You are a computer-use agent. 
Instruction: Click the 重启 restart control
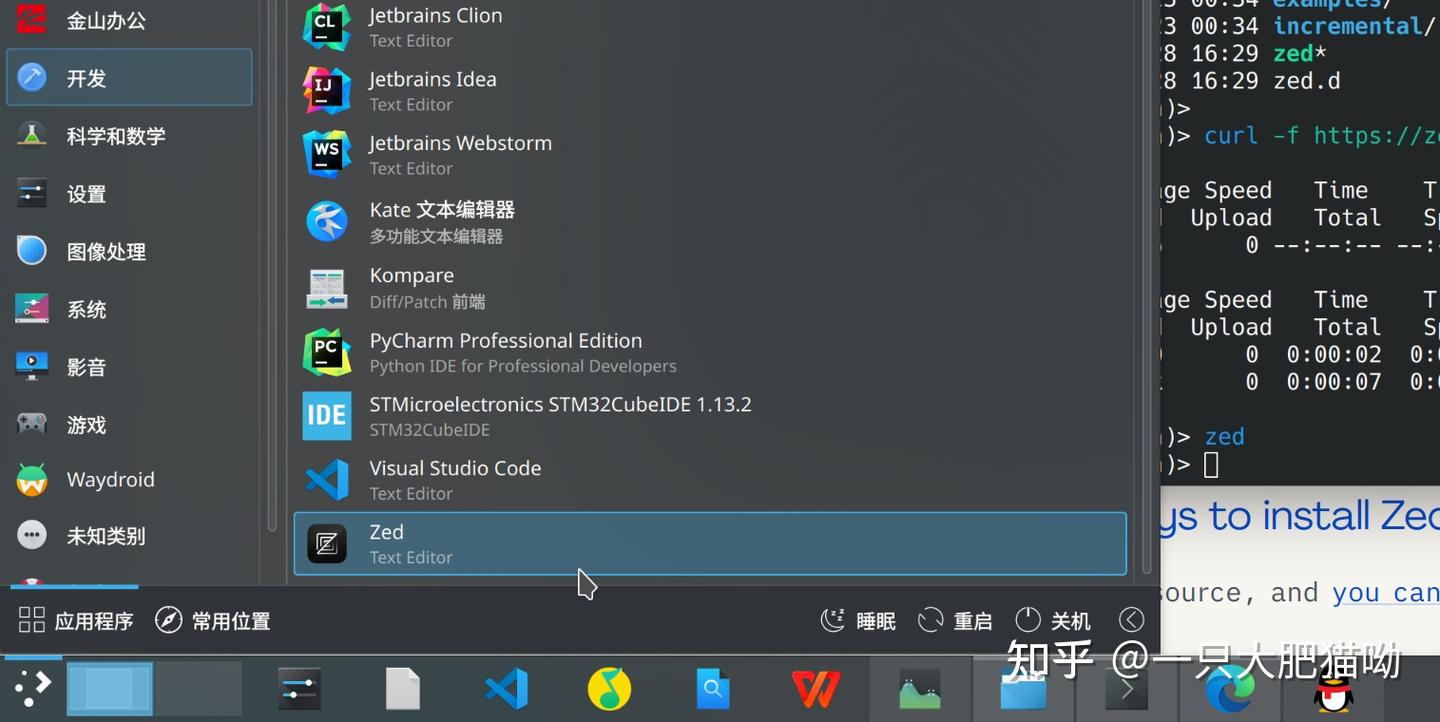(x=955, y=620)
